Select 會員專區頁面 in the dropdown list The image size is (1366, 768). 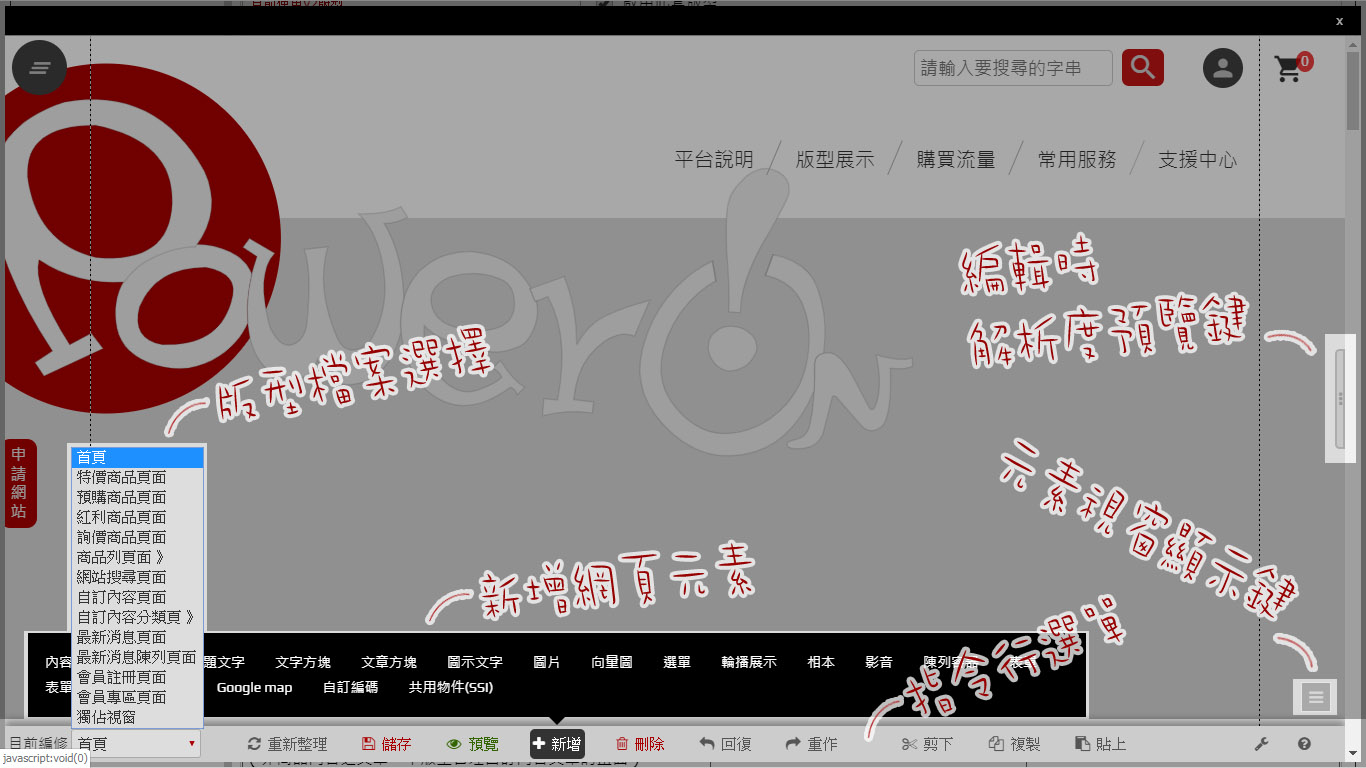[138, 697]
